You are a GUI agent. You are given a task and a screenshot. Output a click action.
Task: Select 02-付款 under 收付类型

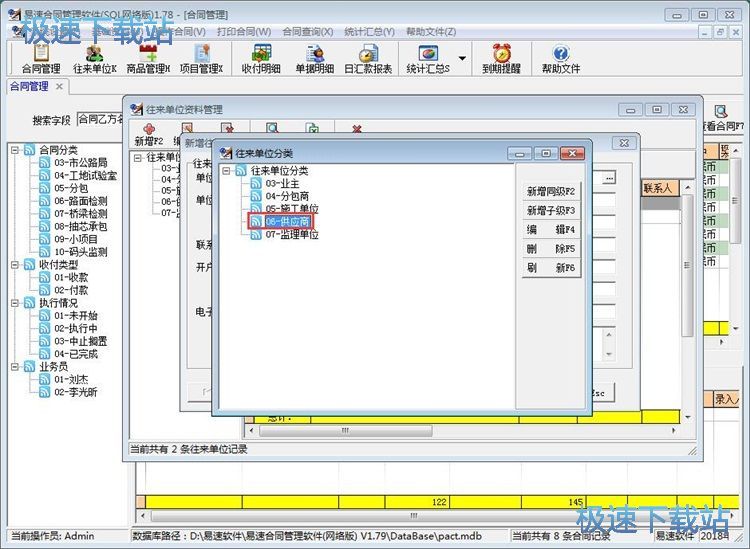pos(71,290)
